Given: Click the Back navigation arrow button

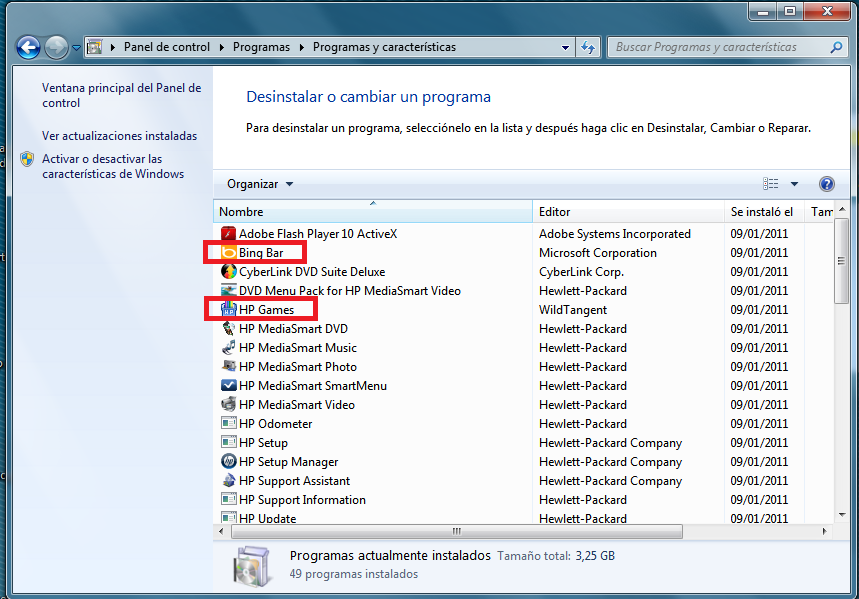Looking at the screenshot, I should click(x=28, y=47).
